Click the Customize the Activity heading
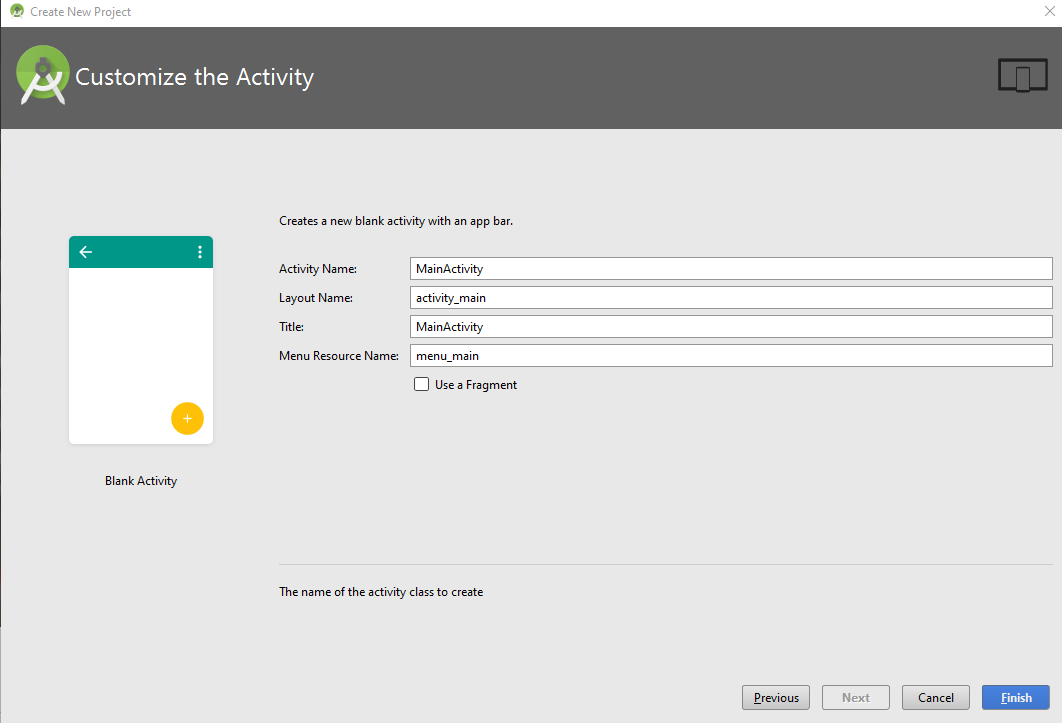This screenshot has width=1062, height=723. (195, 77)
